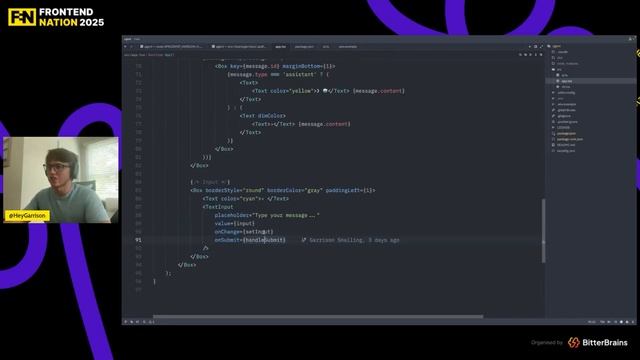Click the editor vertical scrollbar thumb
Screen dimensions: 640x360
coord(543,231)
